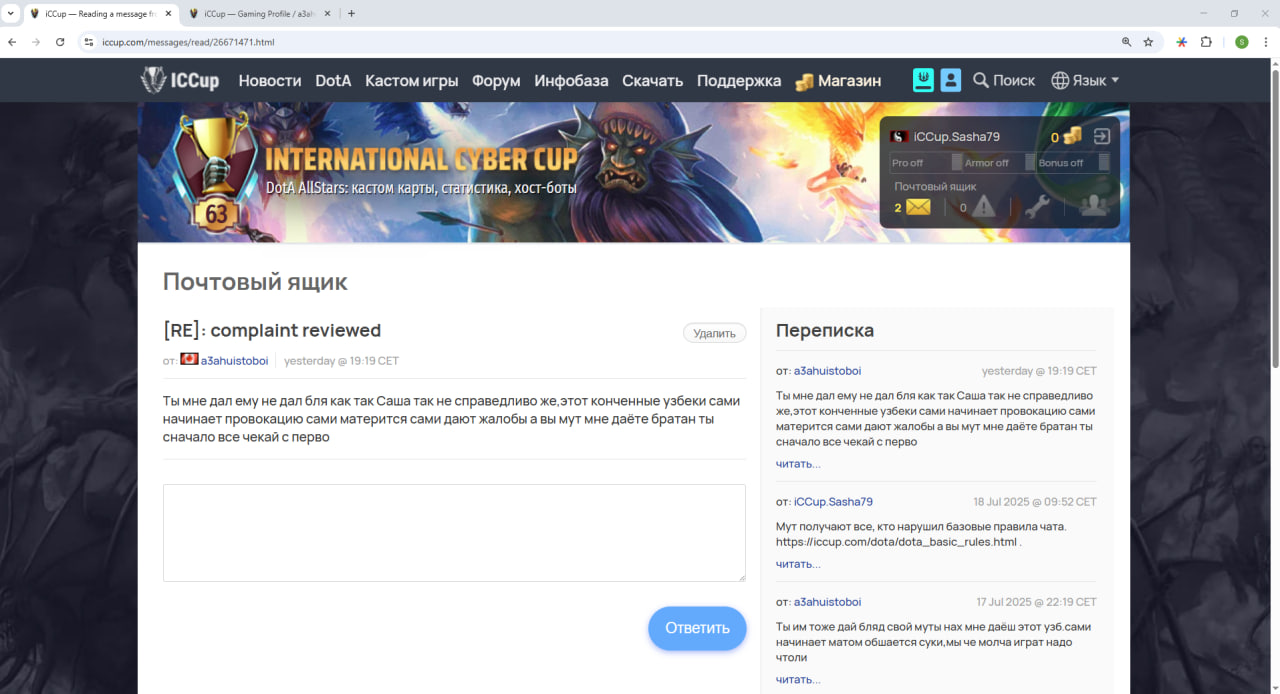Open читать link under 18 Jul message

(x=798, y=564)
